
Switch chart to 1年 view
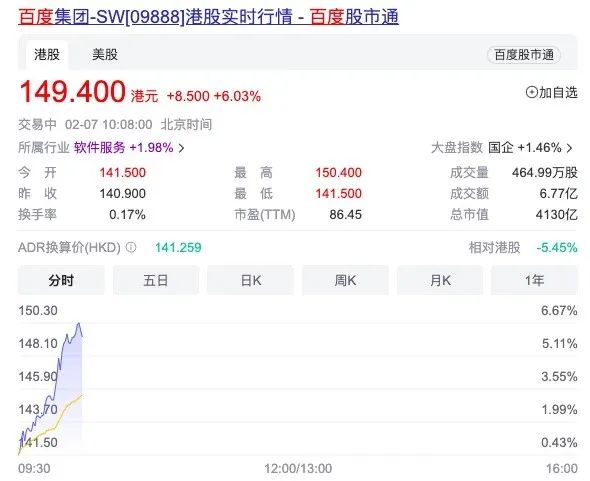pyautogui.click(x=534, y=280)
